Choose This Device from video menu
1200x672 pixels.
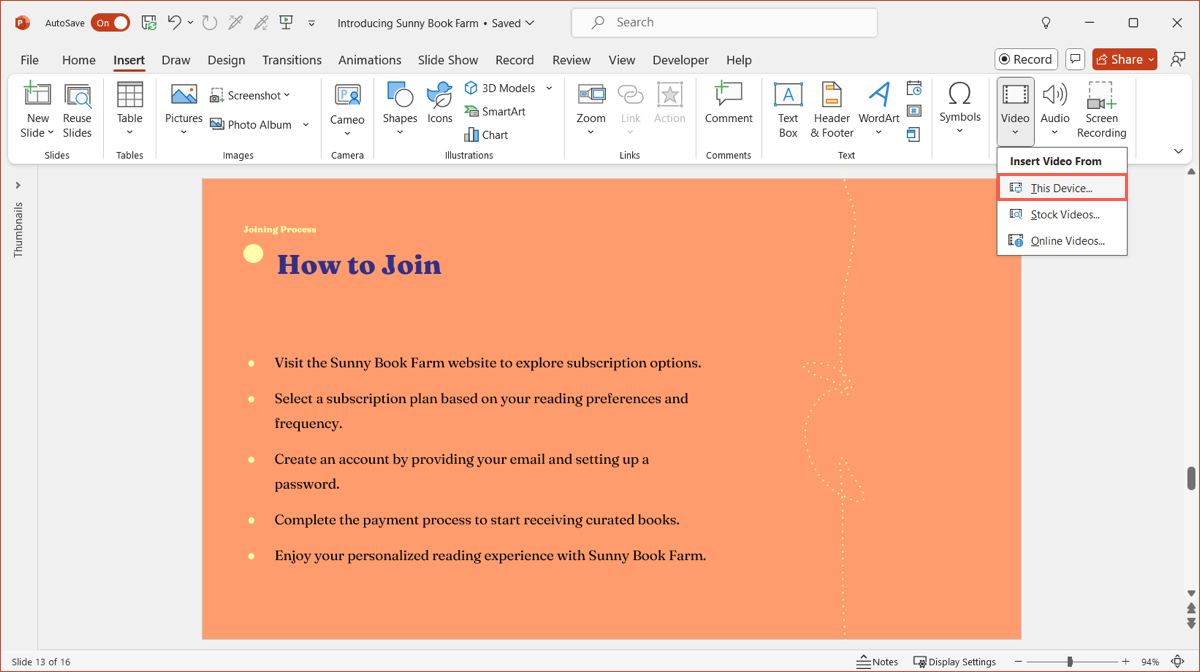click(1062, 188)
